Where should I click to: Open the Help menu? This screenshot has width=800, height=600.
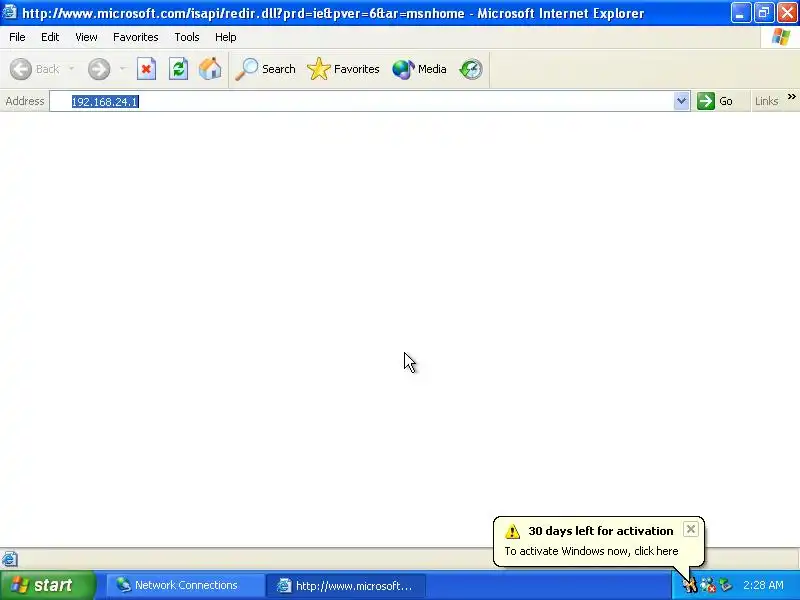pos(226,37)
